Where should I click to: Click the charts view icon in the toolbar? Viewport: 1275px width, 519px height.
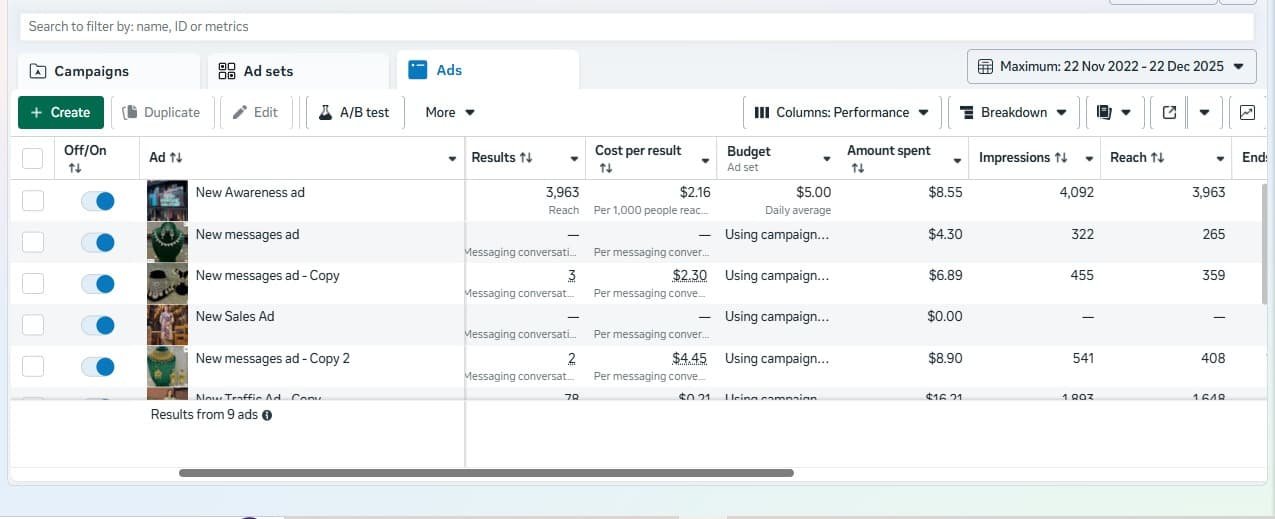(x=1247, y=113)
